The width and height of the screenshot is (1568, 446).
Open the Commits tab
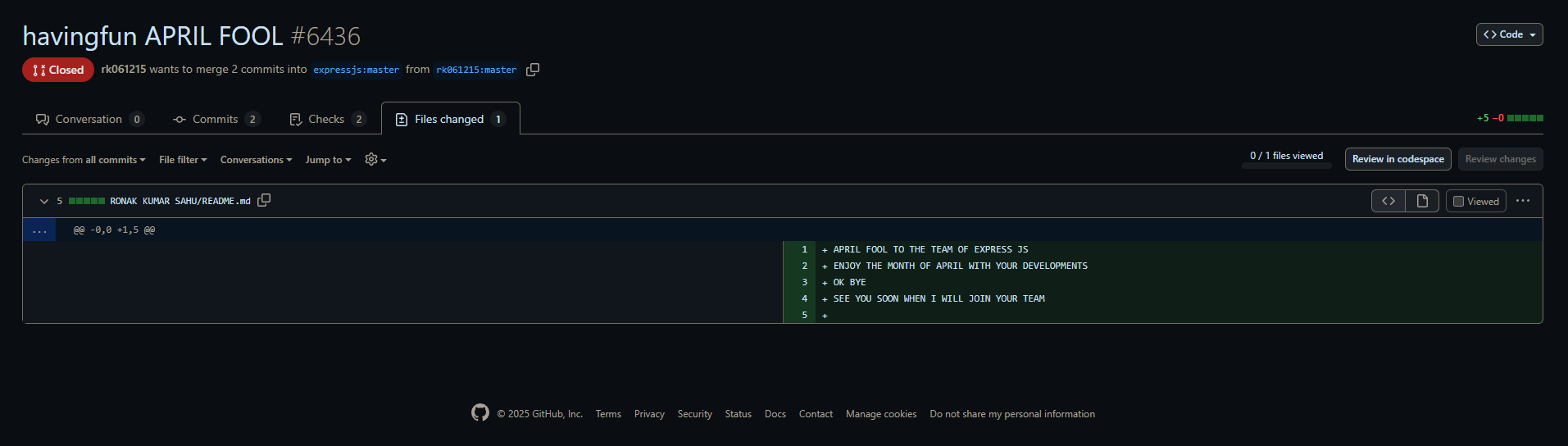point(216,119)
